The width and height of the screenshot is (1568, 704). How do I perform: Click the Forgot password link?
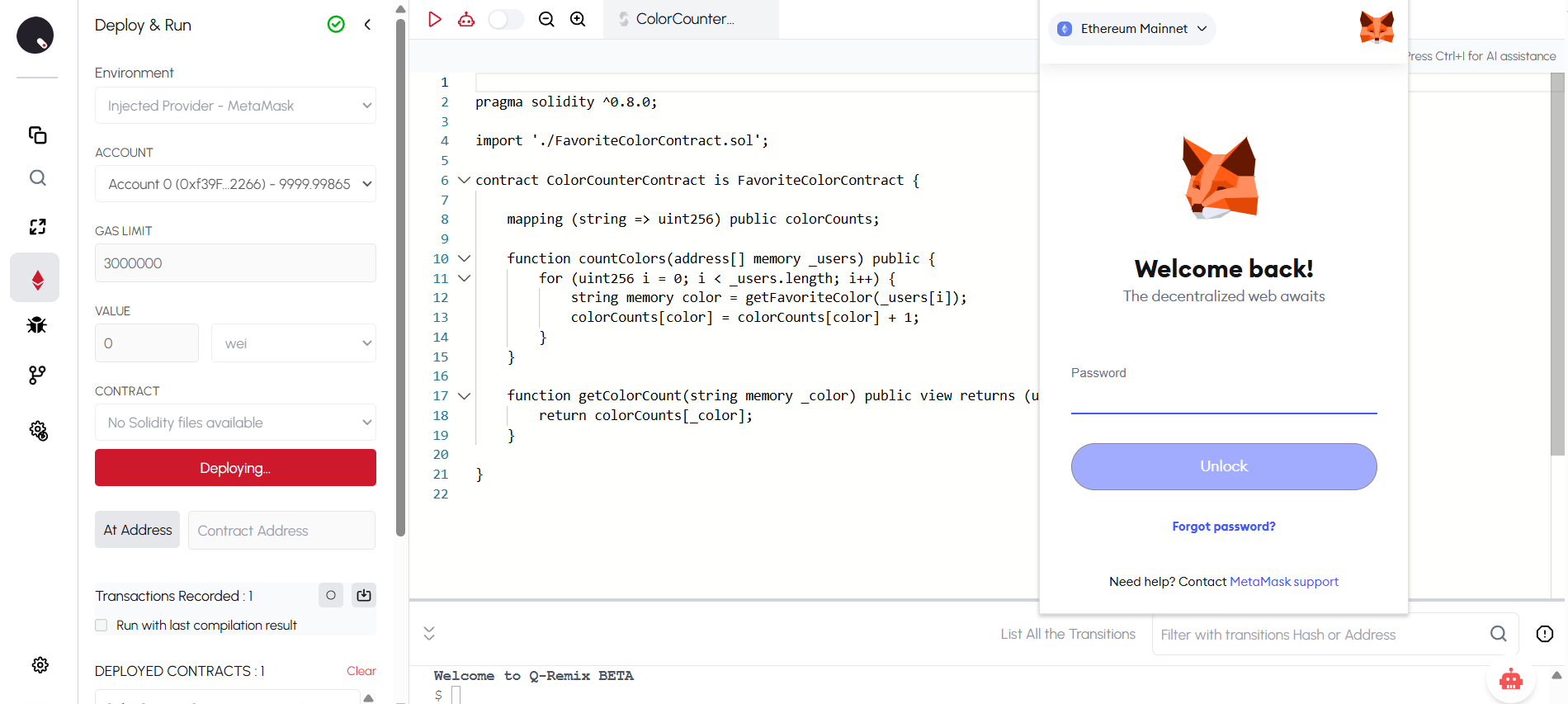[1223, 527]
